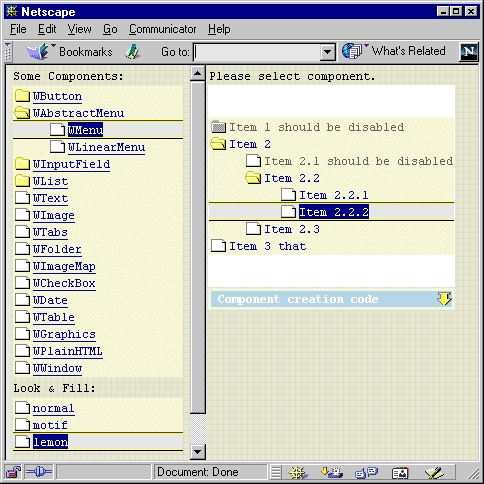The width and height of the screenshot is (484, 484).
Task: Click the toolbar collapse grip handle
Action: (8, 52)
